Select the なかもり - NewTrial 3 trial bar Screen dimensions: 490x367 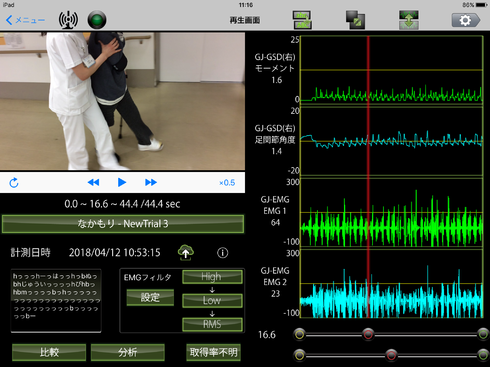pyautogui.click(x=123, y=224)
